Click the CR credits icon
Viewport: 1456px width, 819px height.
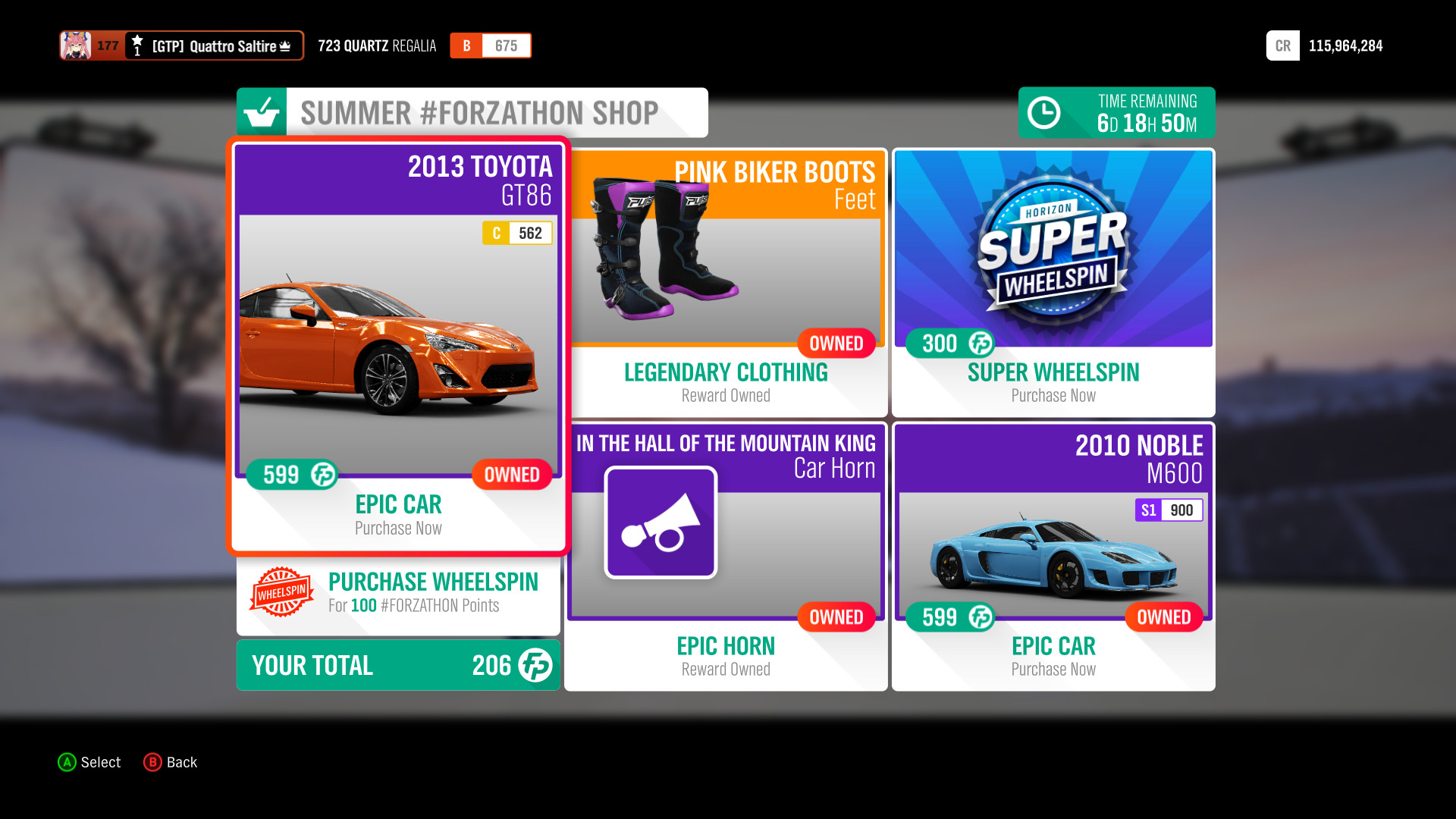1282,45
